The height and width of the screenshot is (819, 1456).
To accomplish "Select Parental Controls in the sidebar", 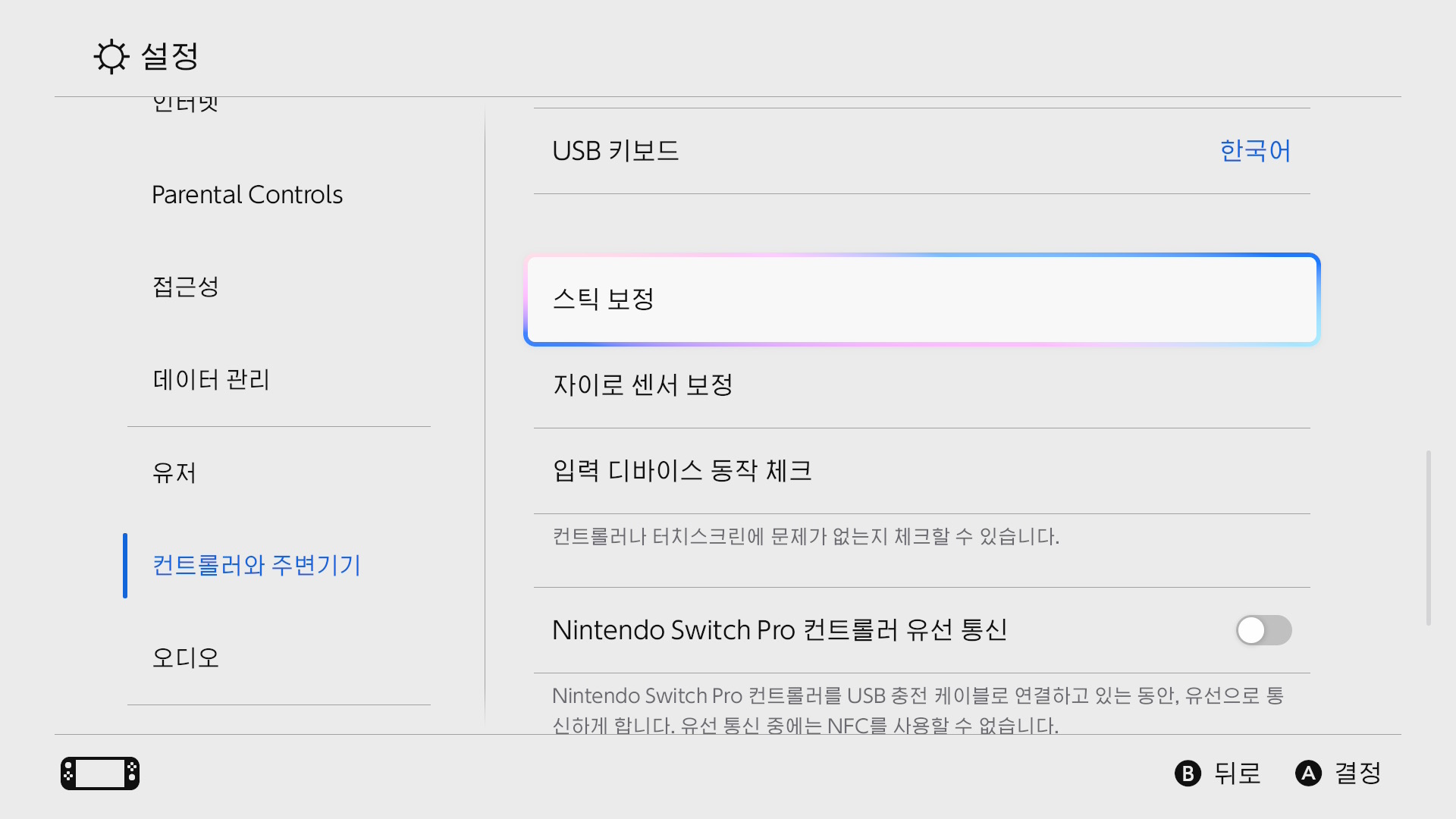I will point(247,194).
